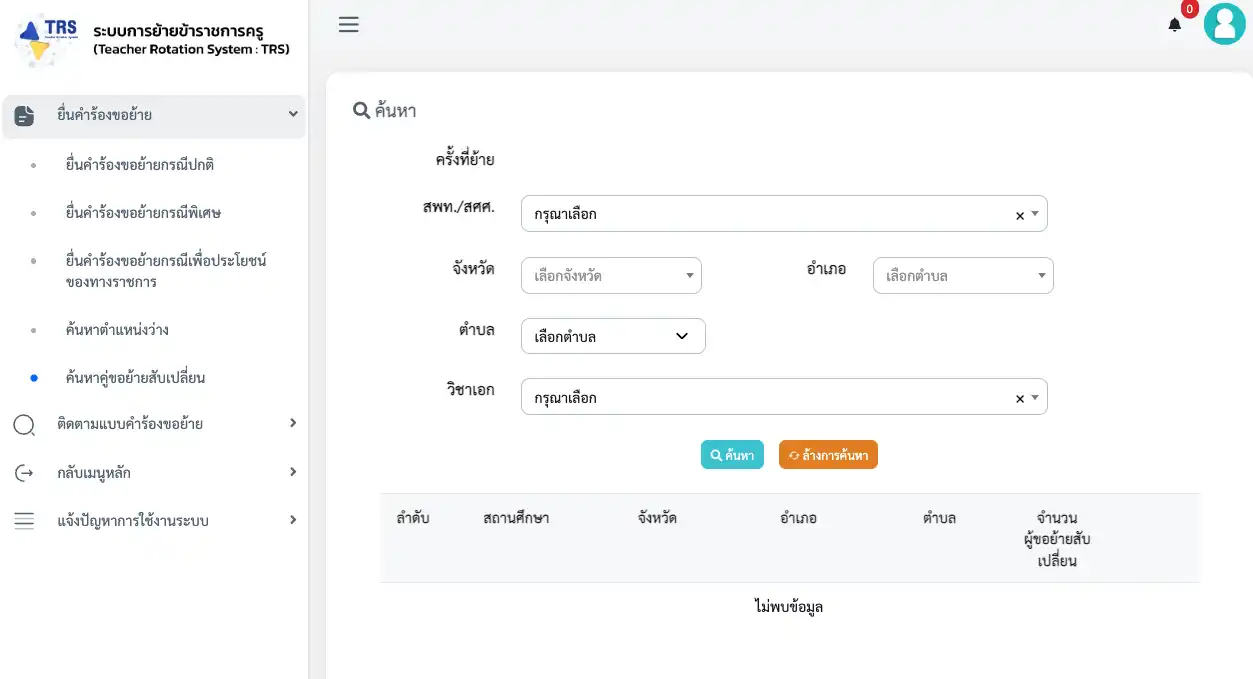Open the วิชาเอก dropdown
The height and width of the screenshot is (679, 1253).
pyautogui.click(x=784, y=397)
